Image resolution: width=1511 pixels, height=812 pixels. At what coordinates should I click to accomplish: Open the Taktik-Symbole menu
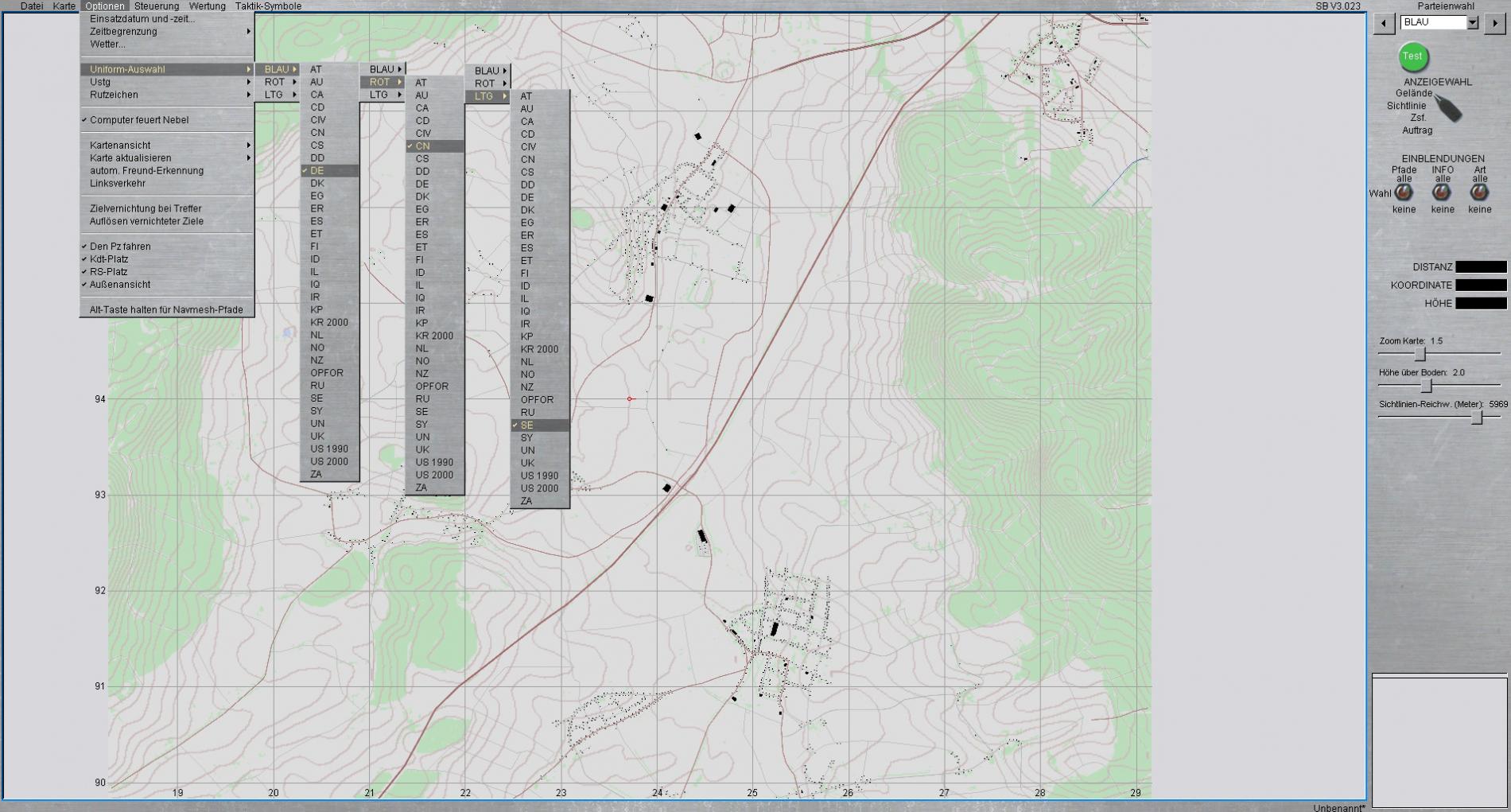tap(268, 6)
